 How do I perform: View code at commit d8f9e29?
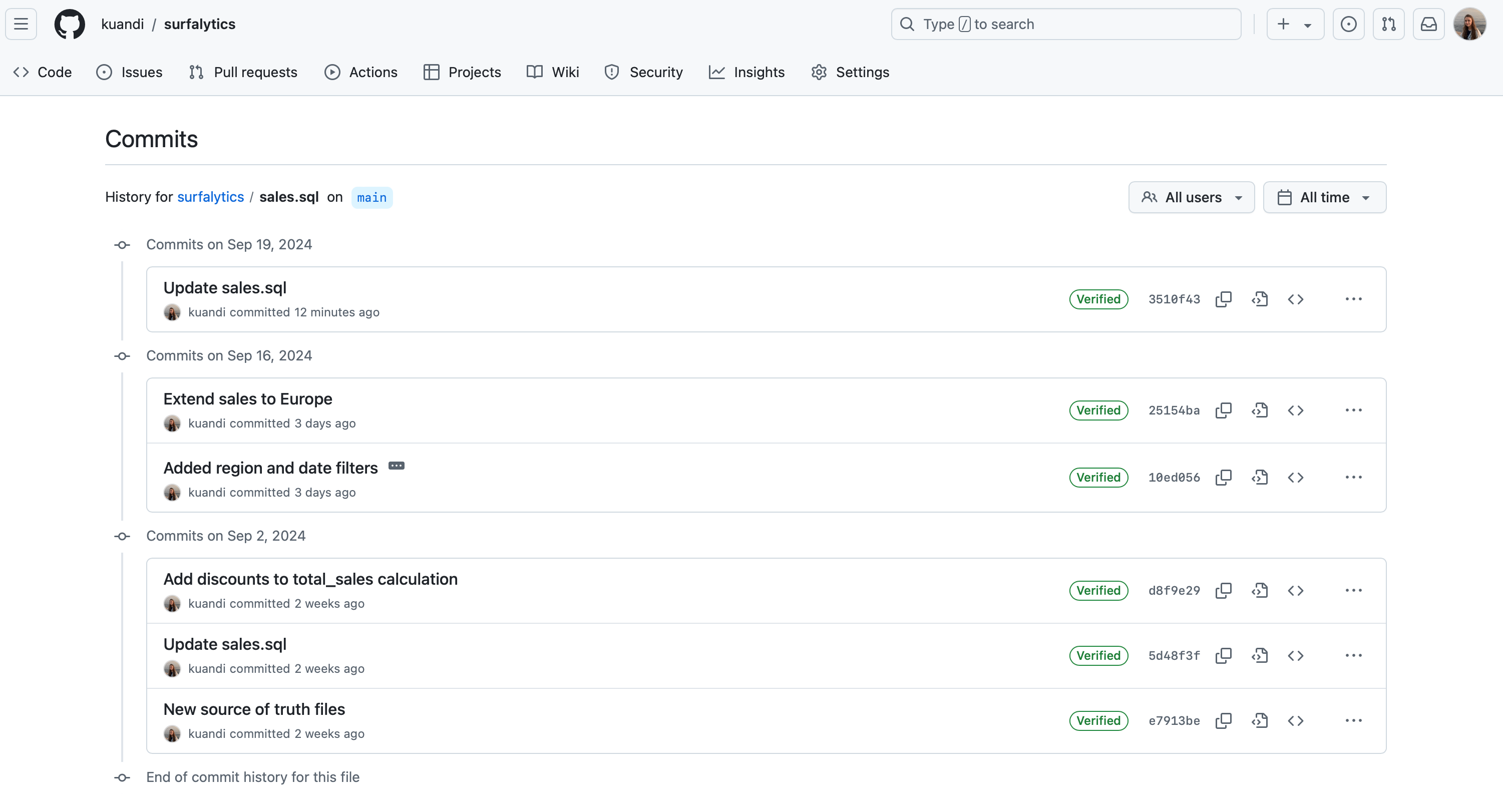pos(1260,591)
